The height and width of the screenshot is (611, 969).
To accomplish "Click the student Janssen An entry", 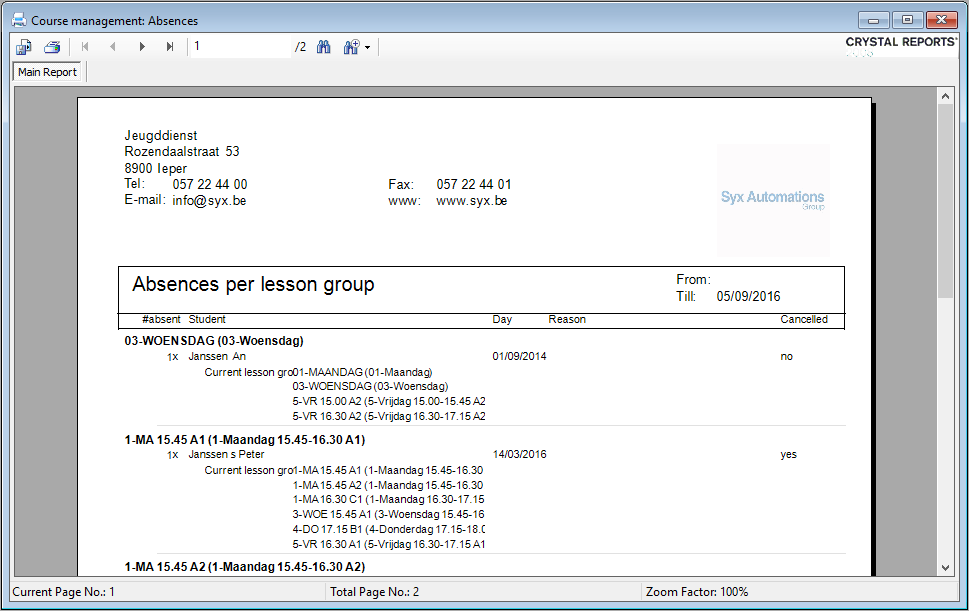I will pos(217,356).
